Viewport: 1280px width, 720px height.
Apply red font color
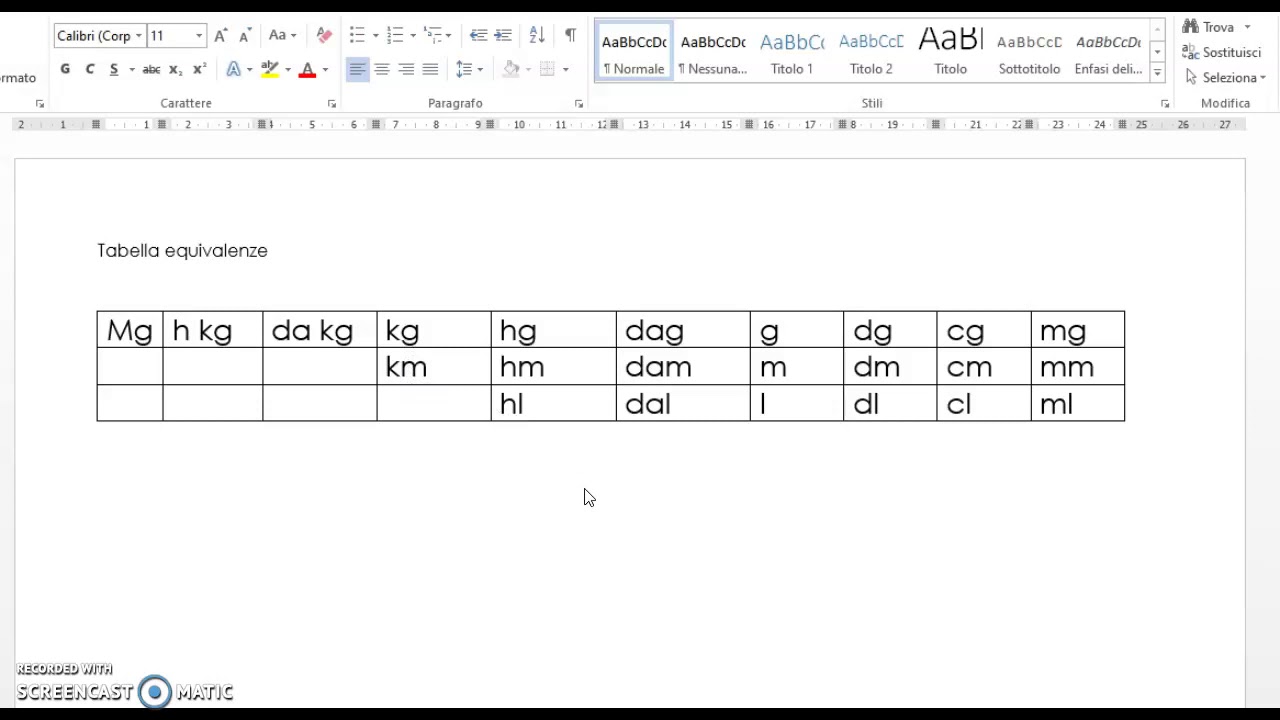click(307, 69)
